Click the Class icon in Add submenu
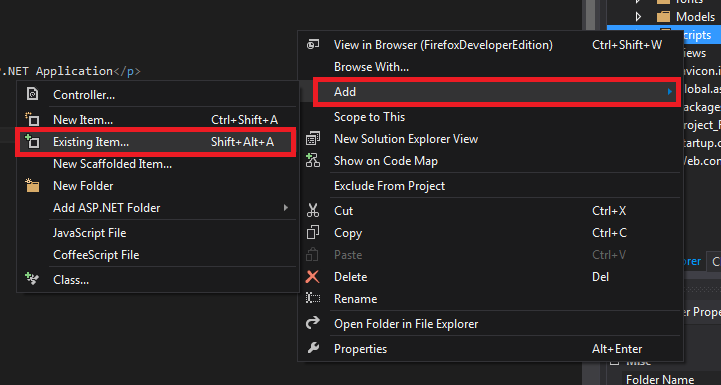The width and height of the screenshot is (721, 385). pos(32,279)
